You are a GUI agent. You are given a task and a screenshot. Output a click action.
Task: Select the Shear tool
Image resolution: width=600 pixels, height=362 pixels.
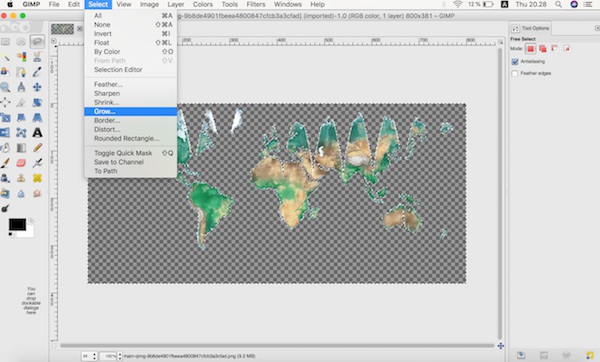pyautogui.click(x=21, y=117)
